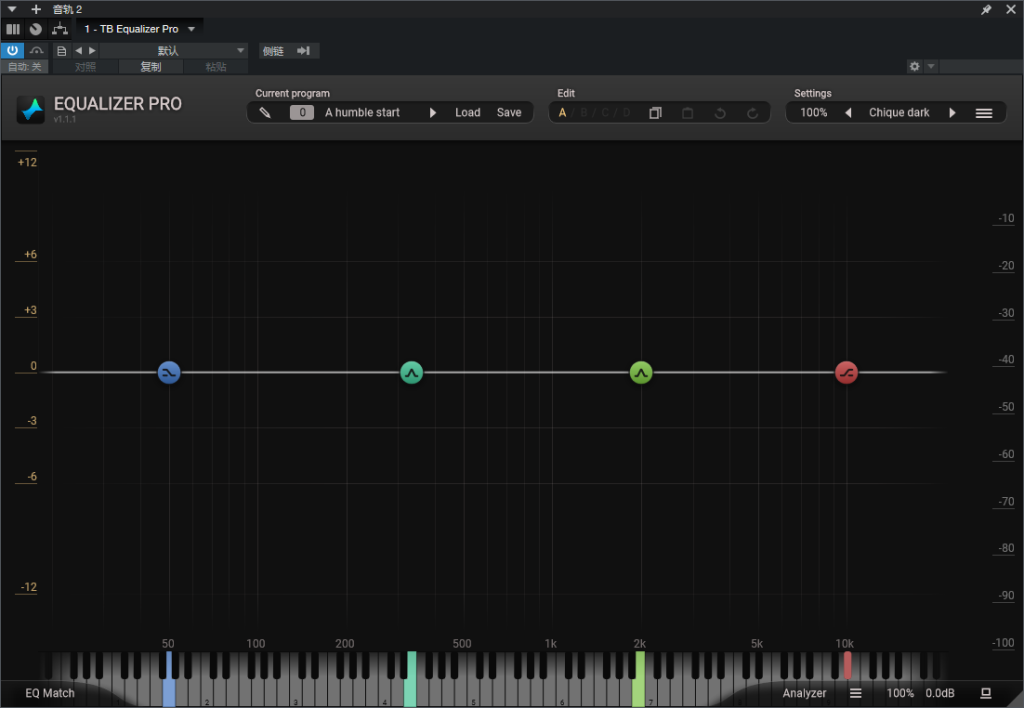This screenshot has width=1024, height=708.
Task: Go to previous host preset arrow
Action: [x=78, y=50]
